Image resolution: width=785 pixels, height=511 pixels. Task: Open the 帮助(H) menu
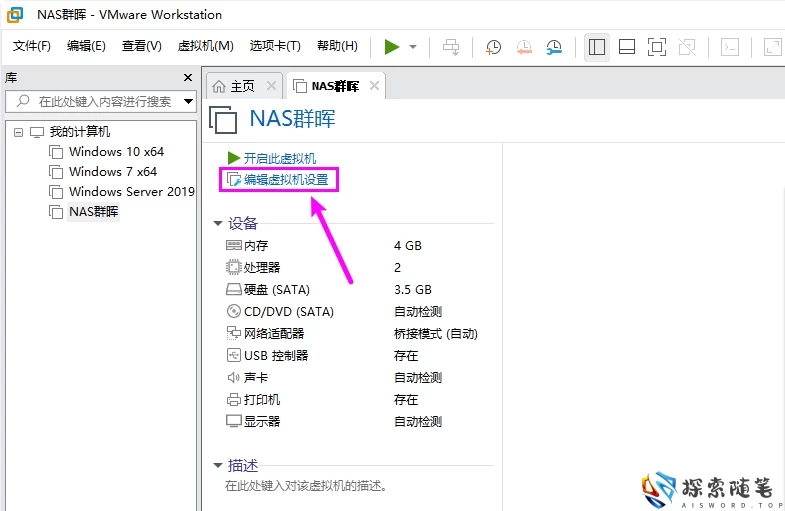click(x=337, y=46)
